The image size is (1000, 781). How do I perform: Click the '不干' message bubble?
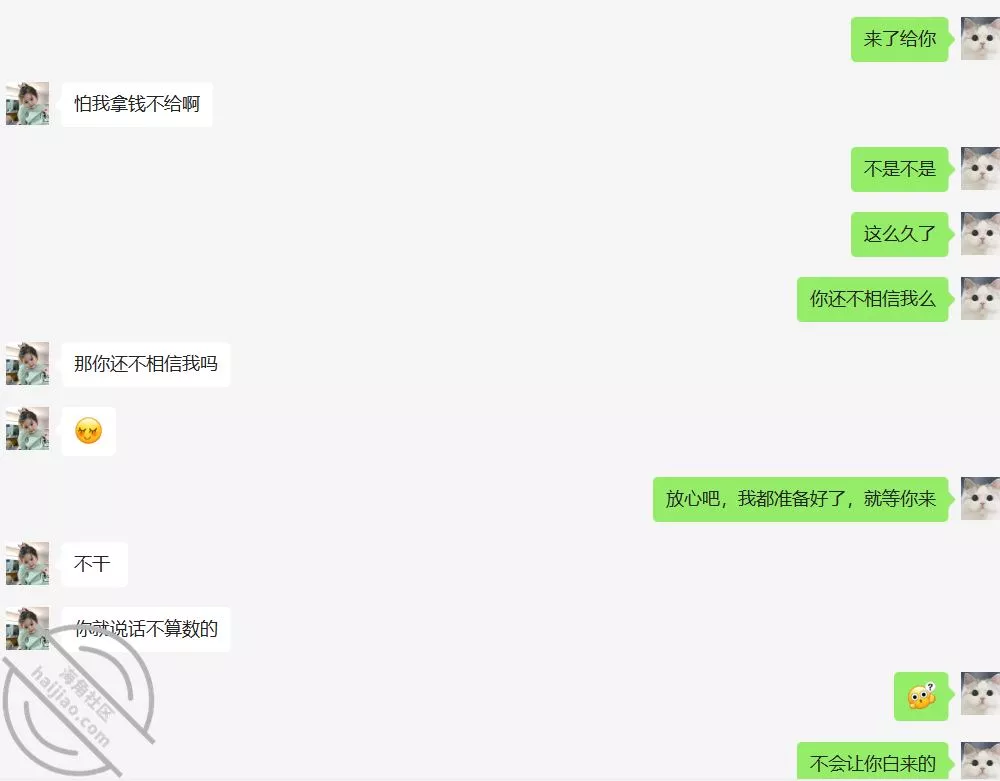pos(94,564)
